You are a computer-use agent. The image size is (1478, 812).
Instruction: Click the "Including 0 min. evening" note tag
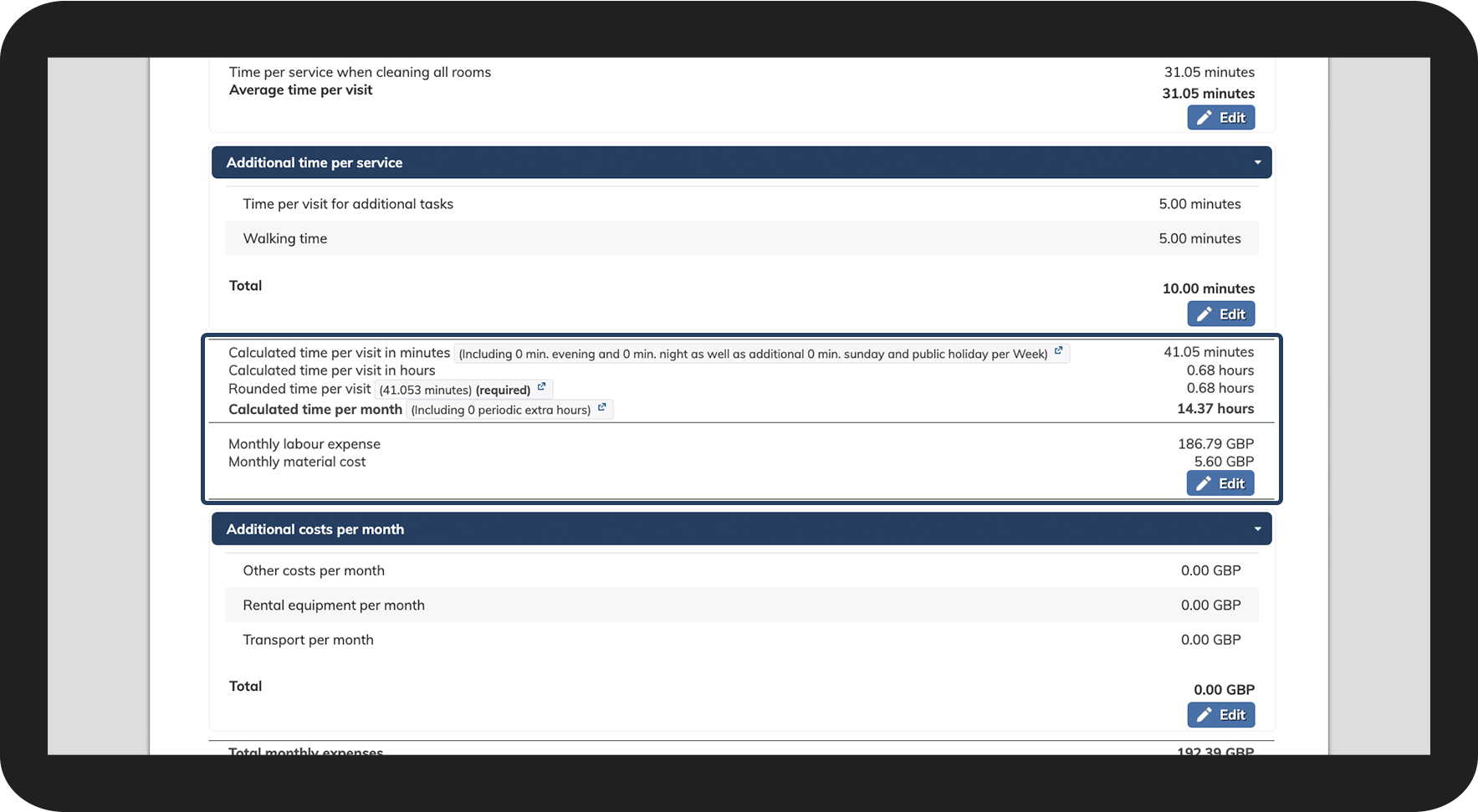coord(752,354)
